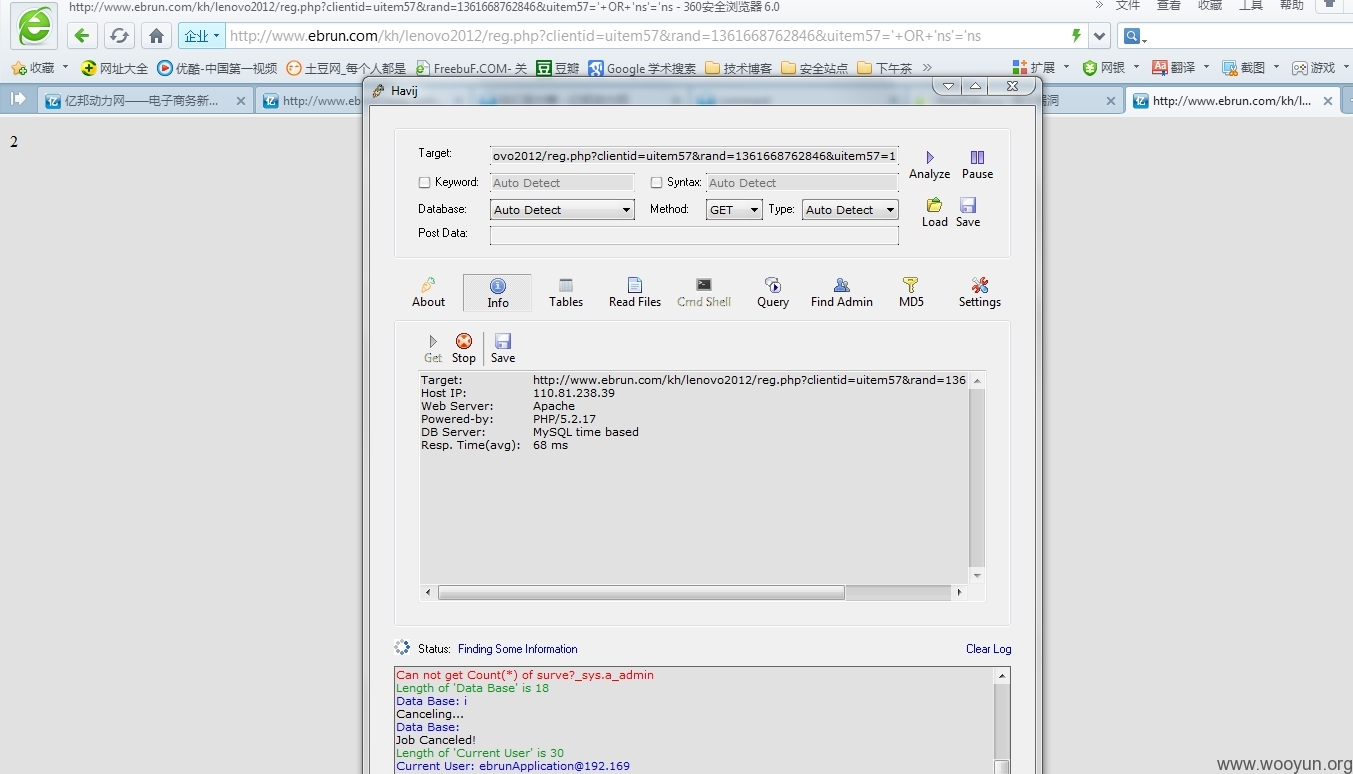Screen dimensions: 1353x774
Task: Click the log panel scroll up arrow
Action: tap(1002, 677)
